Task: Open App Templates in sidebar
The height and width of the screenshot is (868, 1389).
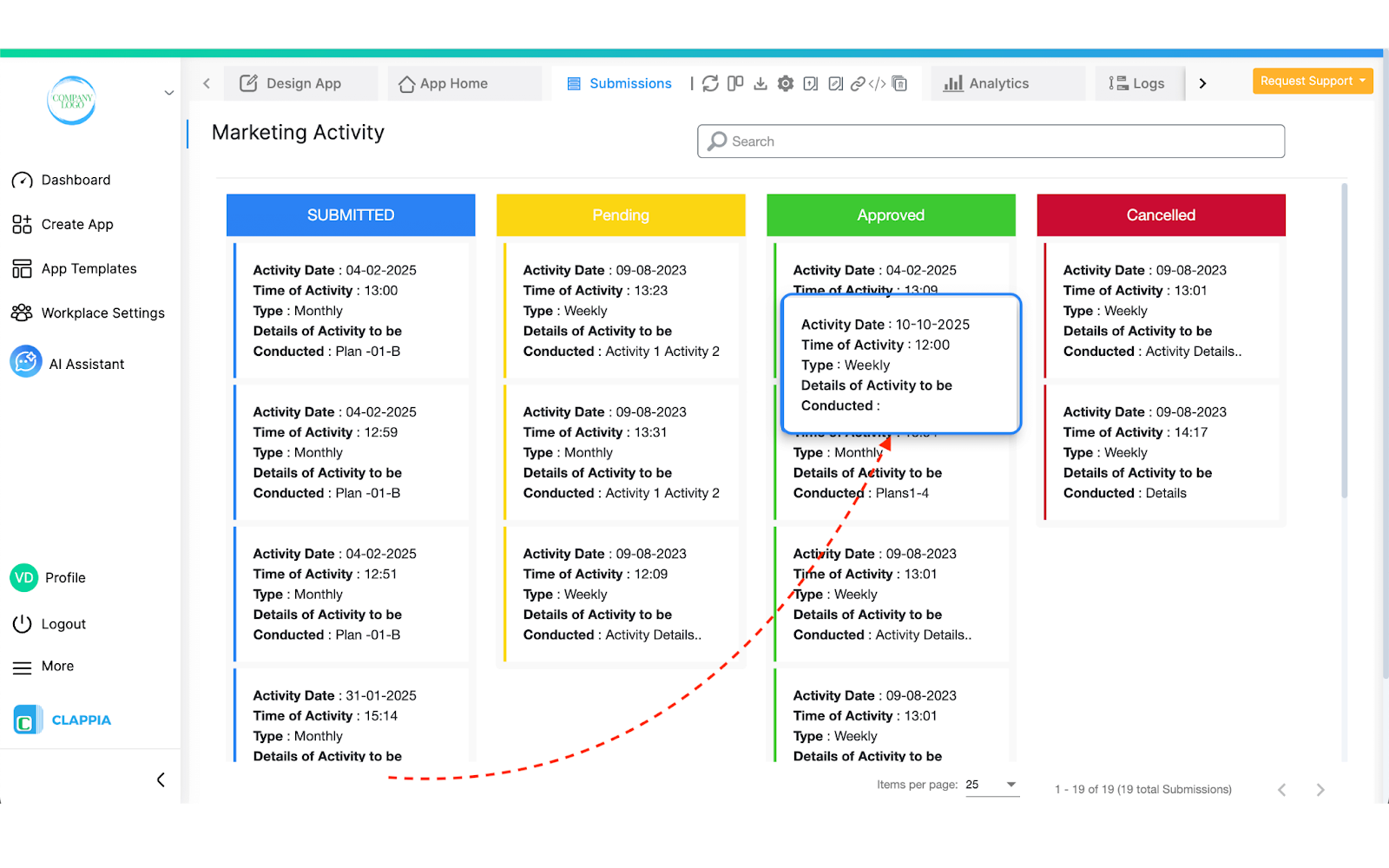Action: click(x=89, y=269)
